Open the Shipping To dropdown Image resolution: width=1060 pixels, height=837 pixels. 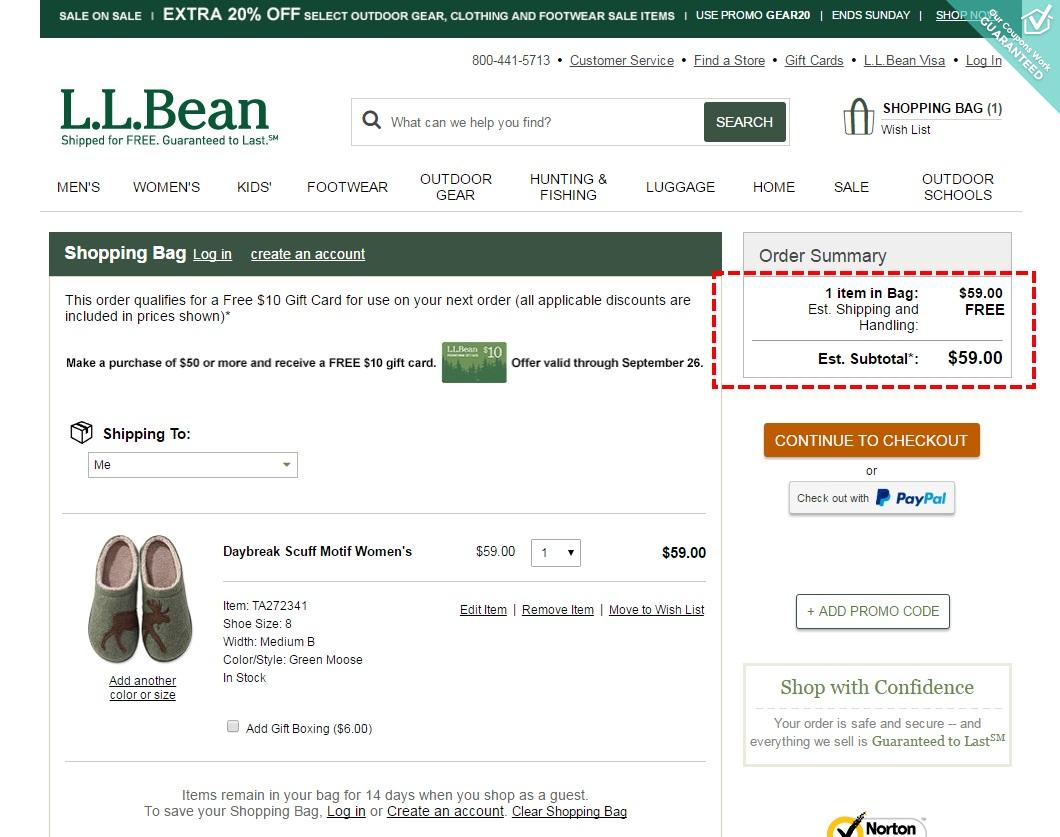tap(193, 465)
